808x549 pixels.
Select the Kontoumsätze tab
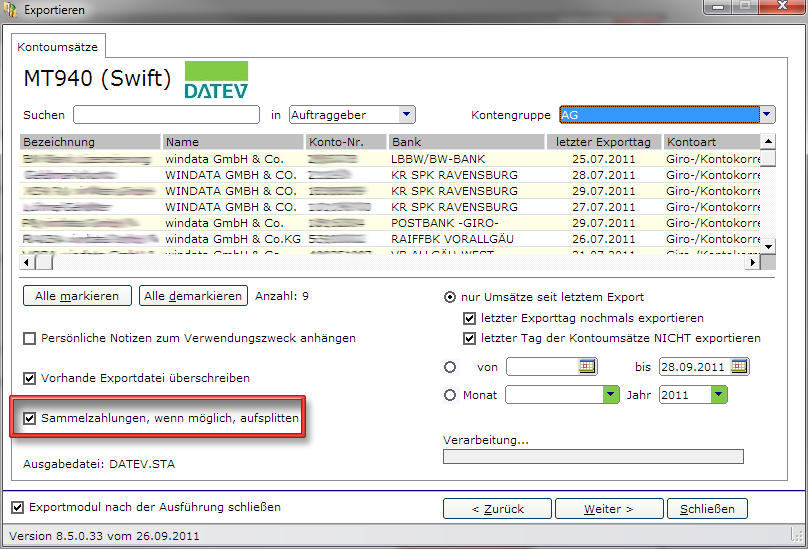pos(58,47)
